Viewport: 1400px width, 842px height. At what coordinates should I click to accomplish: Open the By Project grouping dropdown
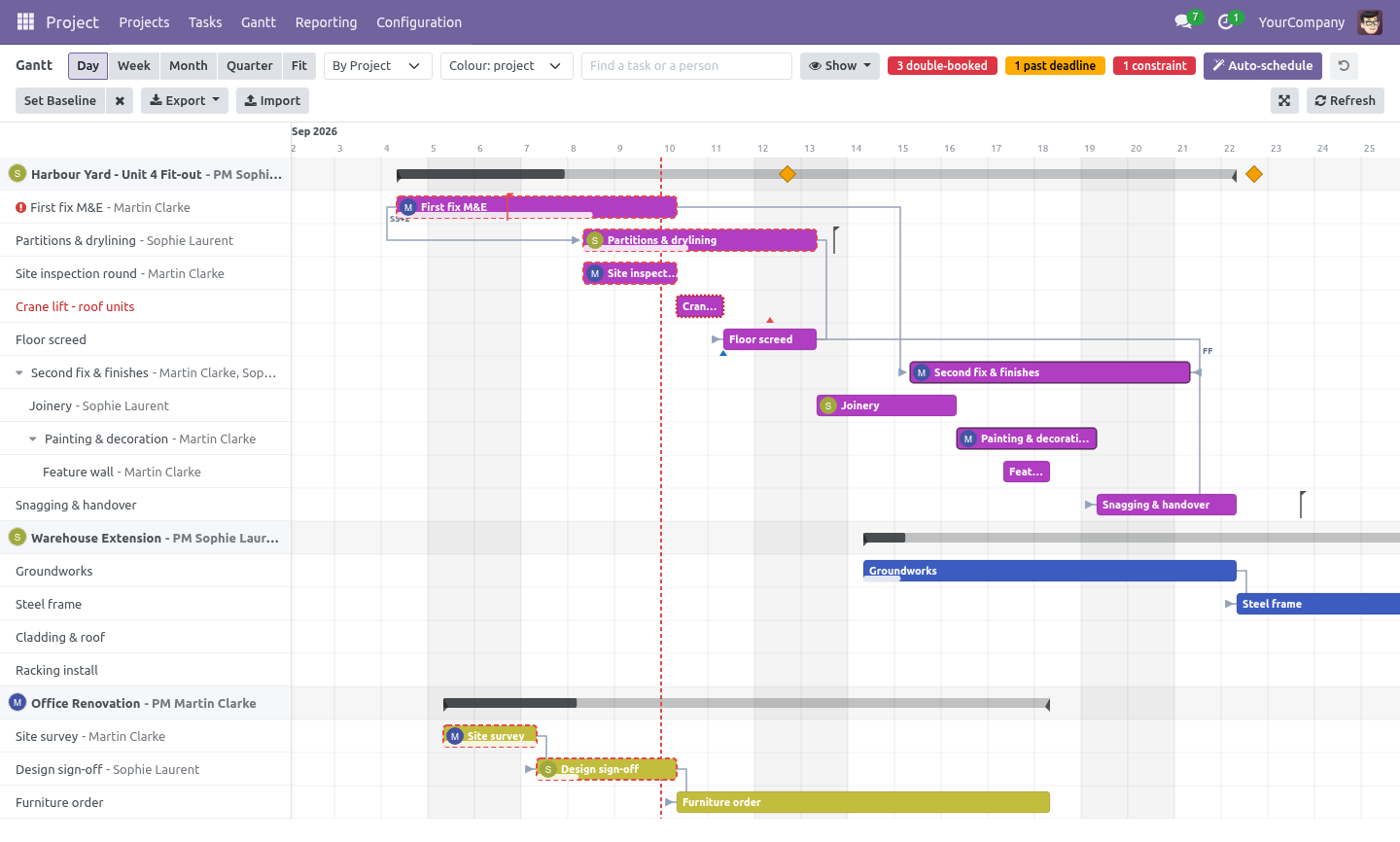377,66
